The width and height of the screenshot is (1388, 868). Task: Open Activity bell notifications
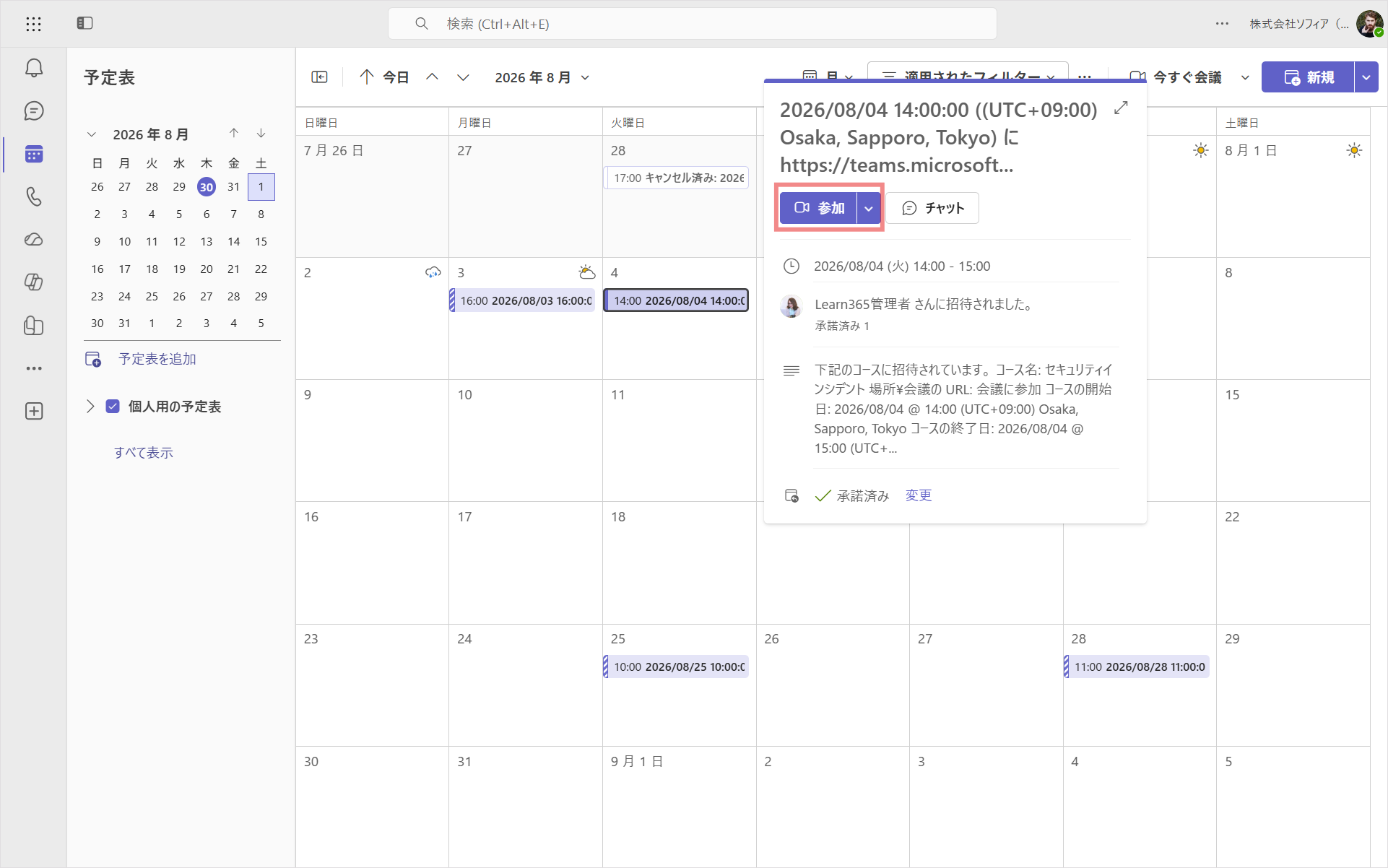pyautogui.click(x=34, y=68)
